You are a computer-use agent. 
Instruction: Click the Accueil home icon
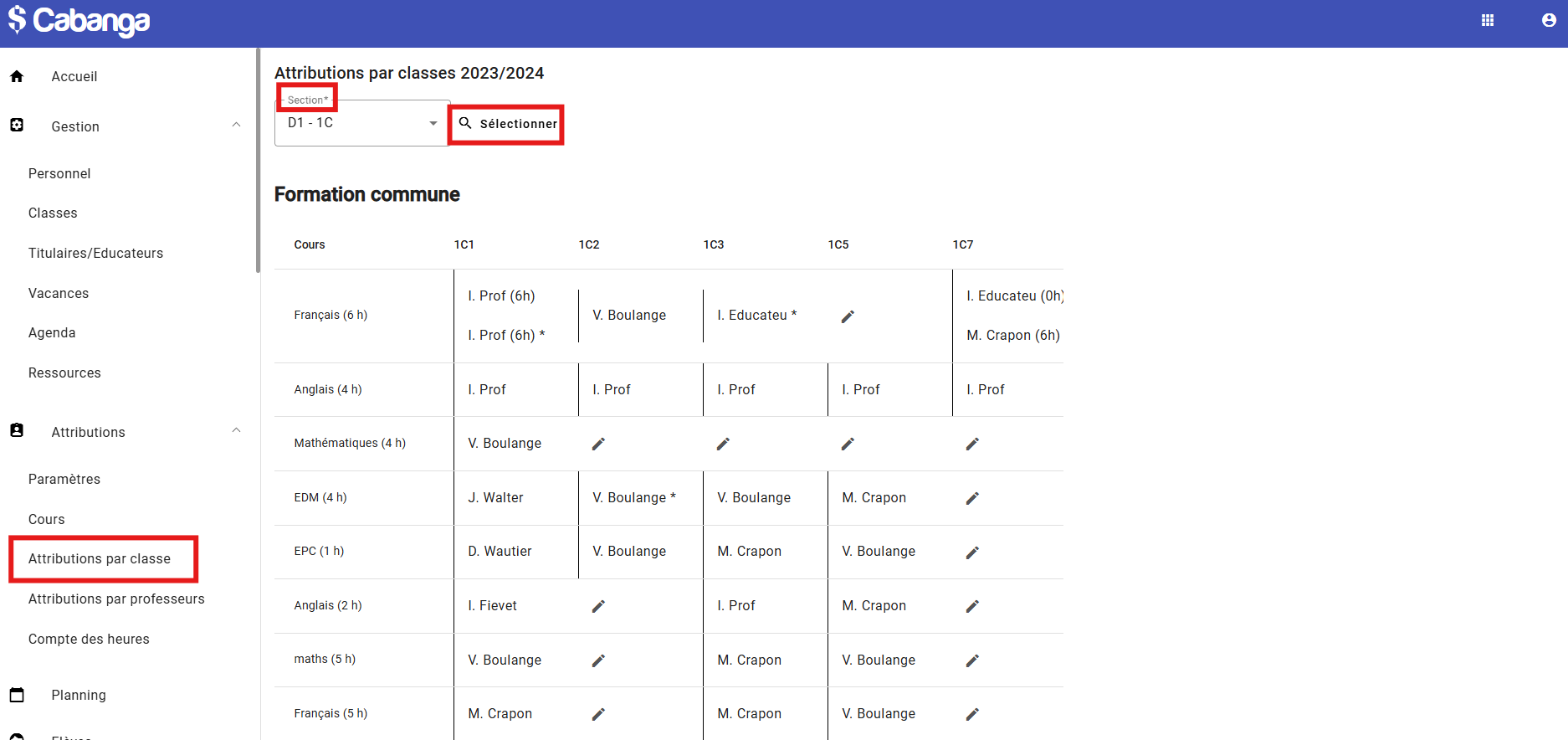click(x=17, y=76)
